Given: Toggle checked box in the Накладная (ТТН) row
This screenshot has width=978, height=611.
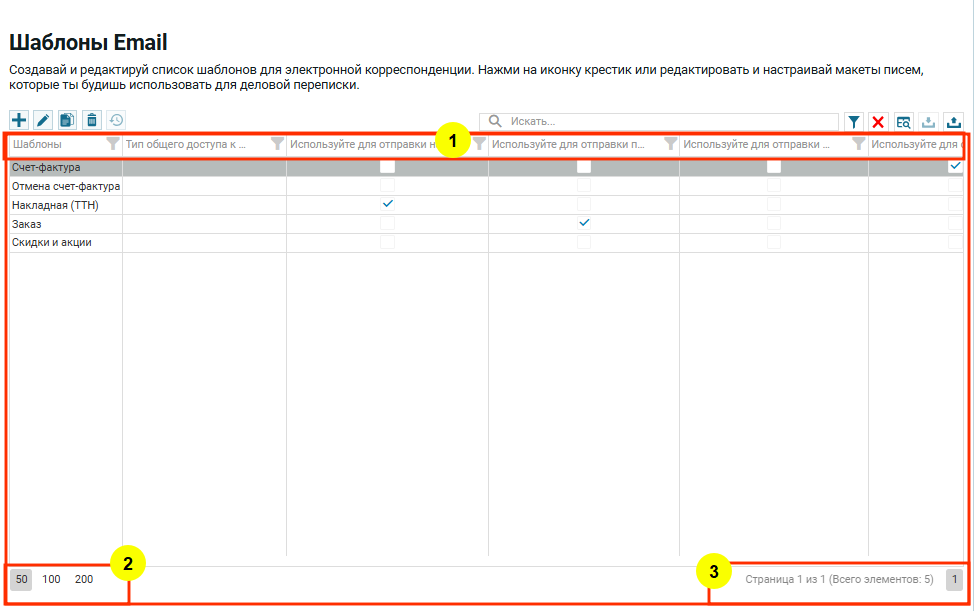Looking at the screenshot, I should 388,204.
